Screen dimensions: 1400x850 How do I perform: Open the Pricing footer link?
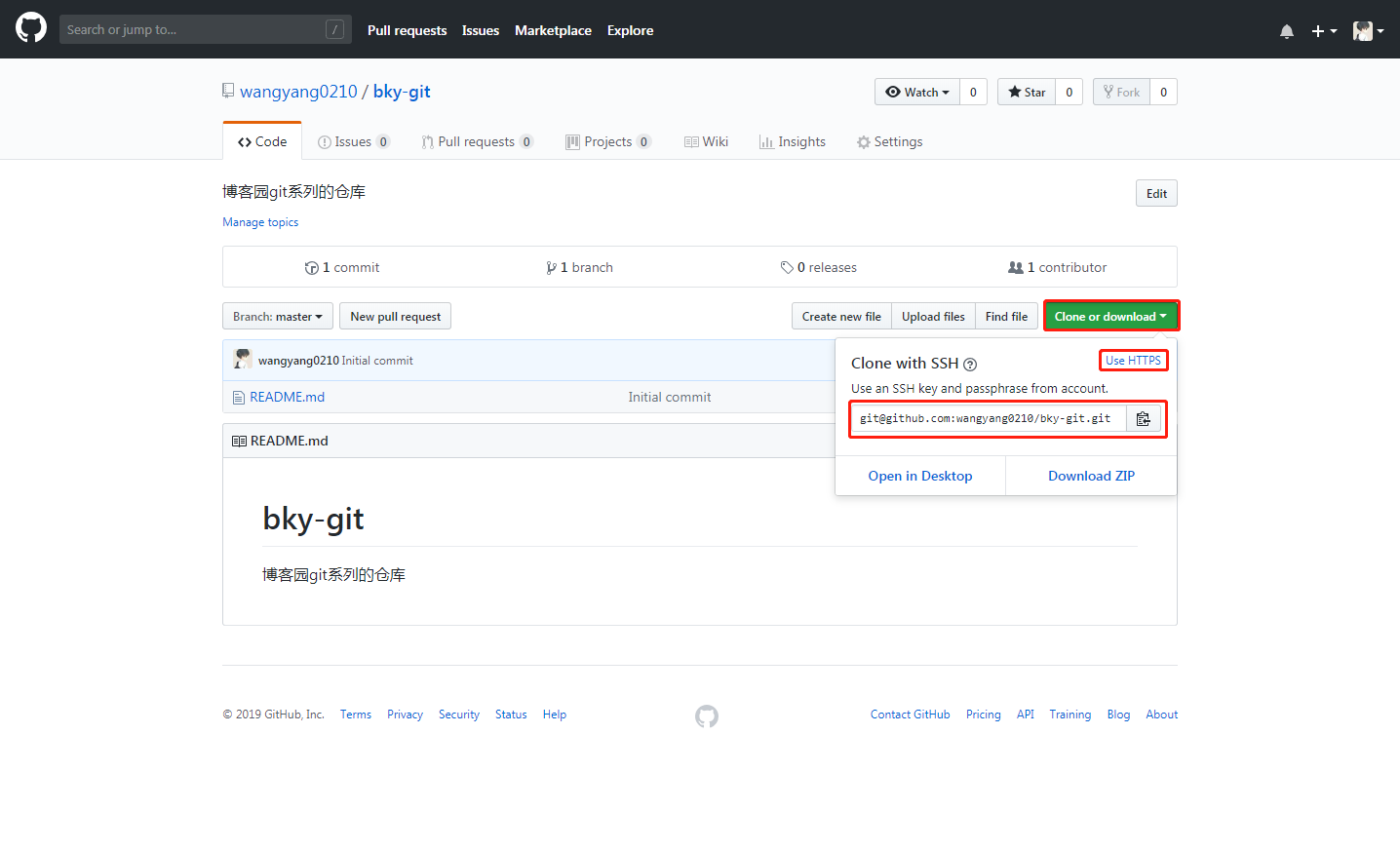pos(984,715)
